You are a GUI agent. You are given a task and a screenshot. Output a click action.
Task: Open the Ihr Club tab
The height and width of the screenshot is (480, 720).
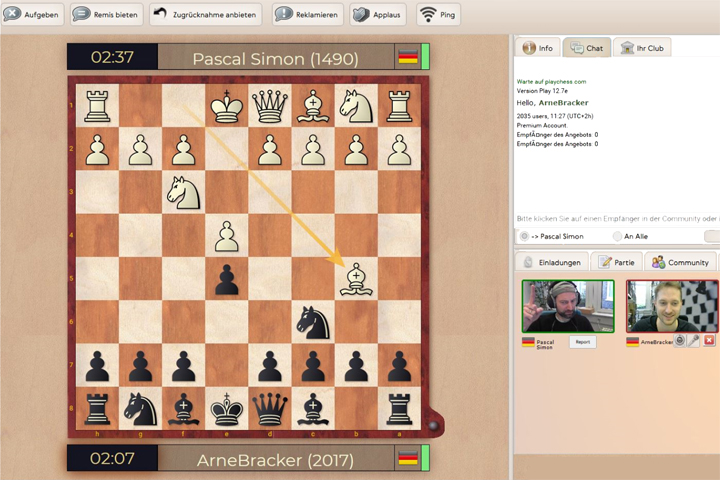641,47
